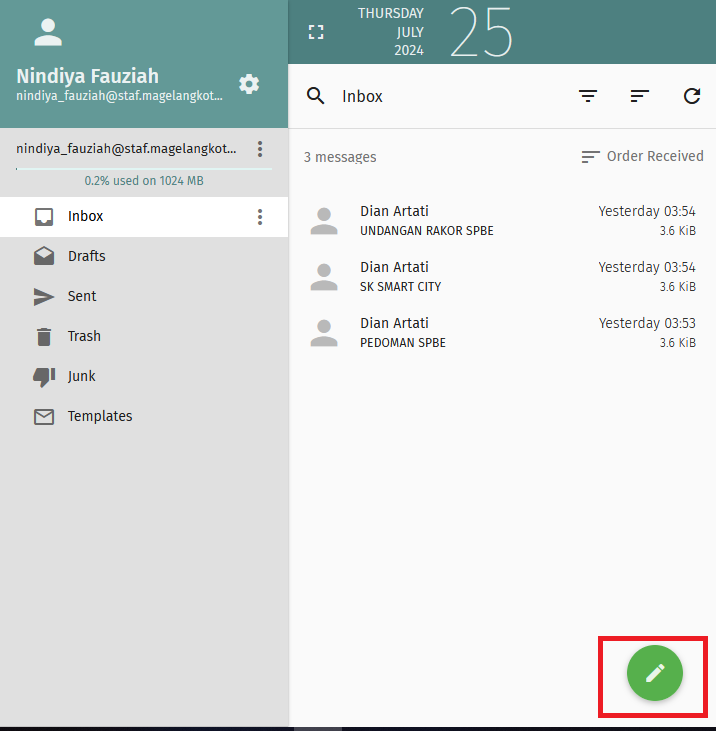The height and width of the screenshot is (731, 716).
Task: Click the sort icon in toolbar
Action: tap(640, 96)
